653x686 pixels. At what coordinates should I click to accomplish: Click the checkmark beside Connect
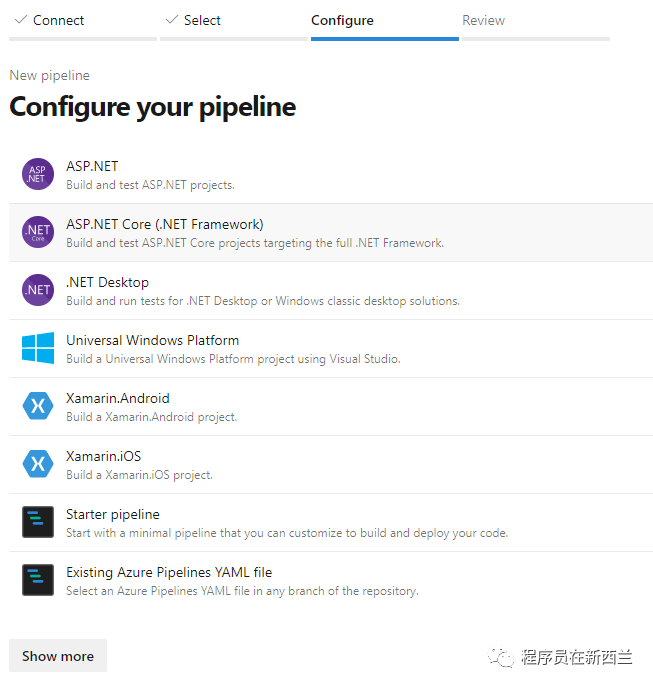tap(21, 20)
